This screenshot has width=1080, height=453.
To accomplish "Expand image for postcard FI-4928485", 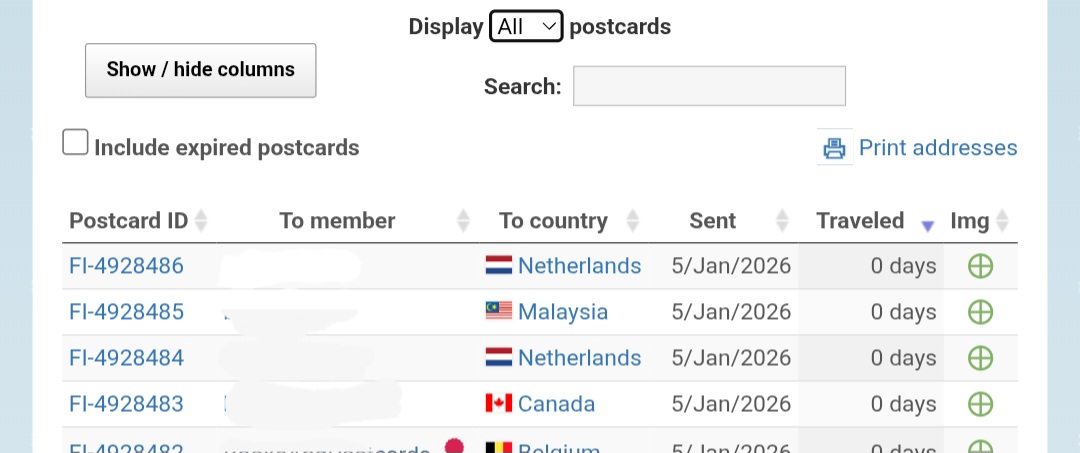I will coord(980,312).
